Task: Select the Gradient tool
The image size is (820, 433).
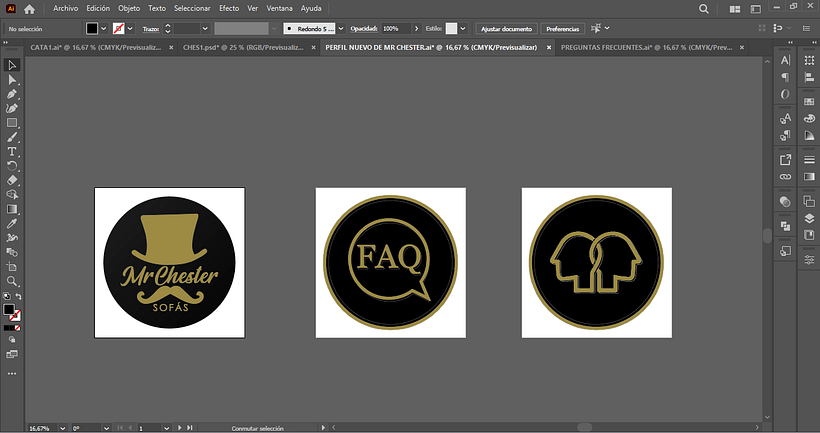Action: click(x=12, y=209)
